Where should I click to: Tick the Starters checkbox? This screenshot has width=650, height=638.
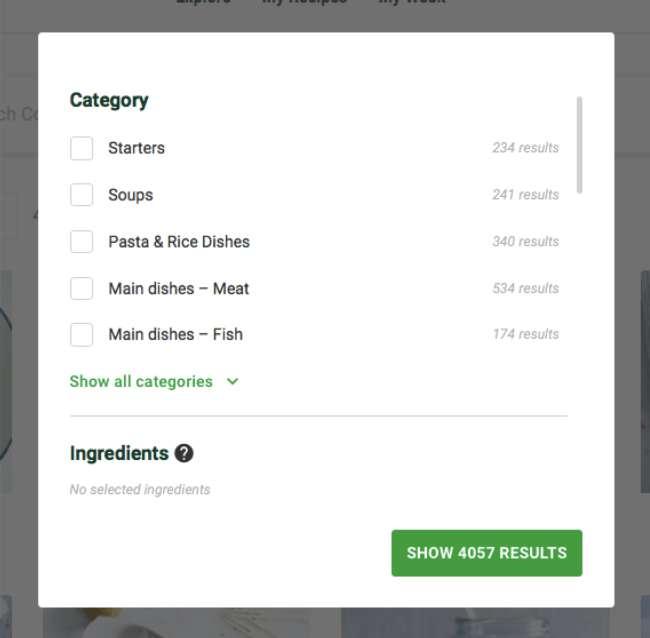coord(82,148)
